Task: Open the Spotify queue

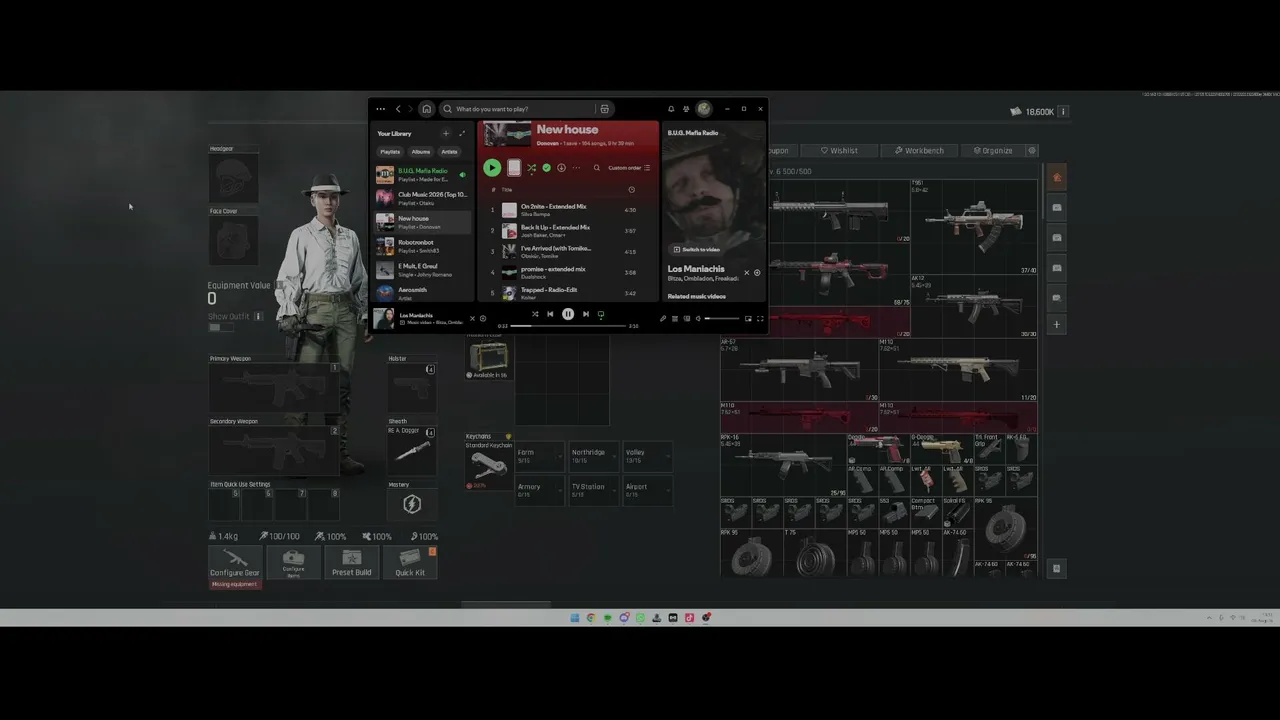Action: 675,319
